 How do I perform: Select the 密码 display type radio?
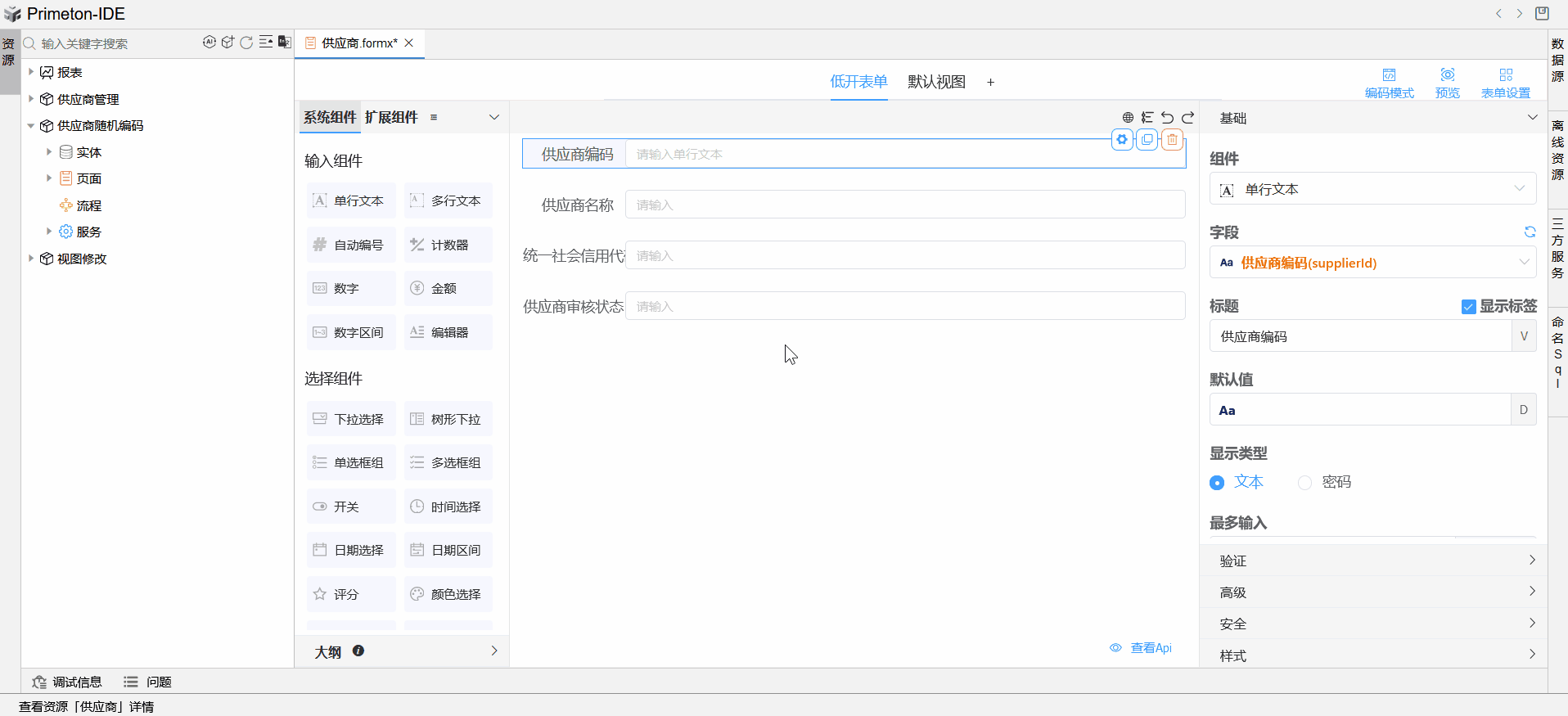1305,483
